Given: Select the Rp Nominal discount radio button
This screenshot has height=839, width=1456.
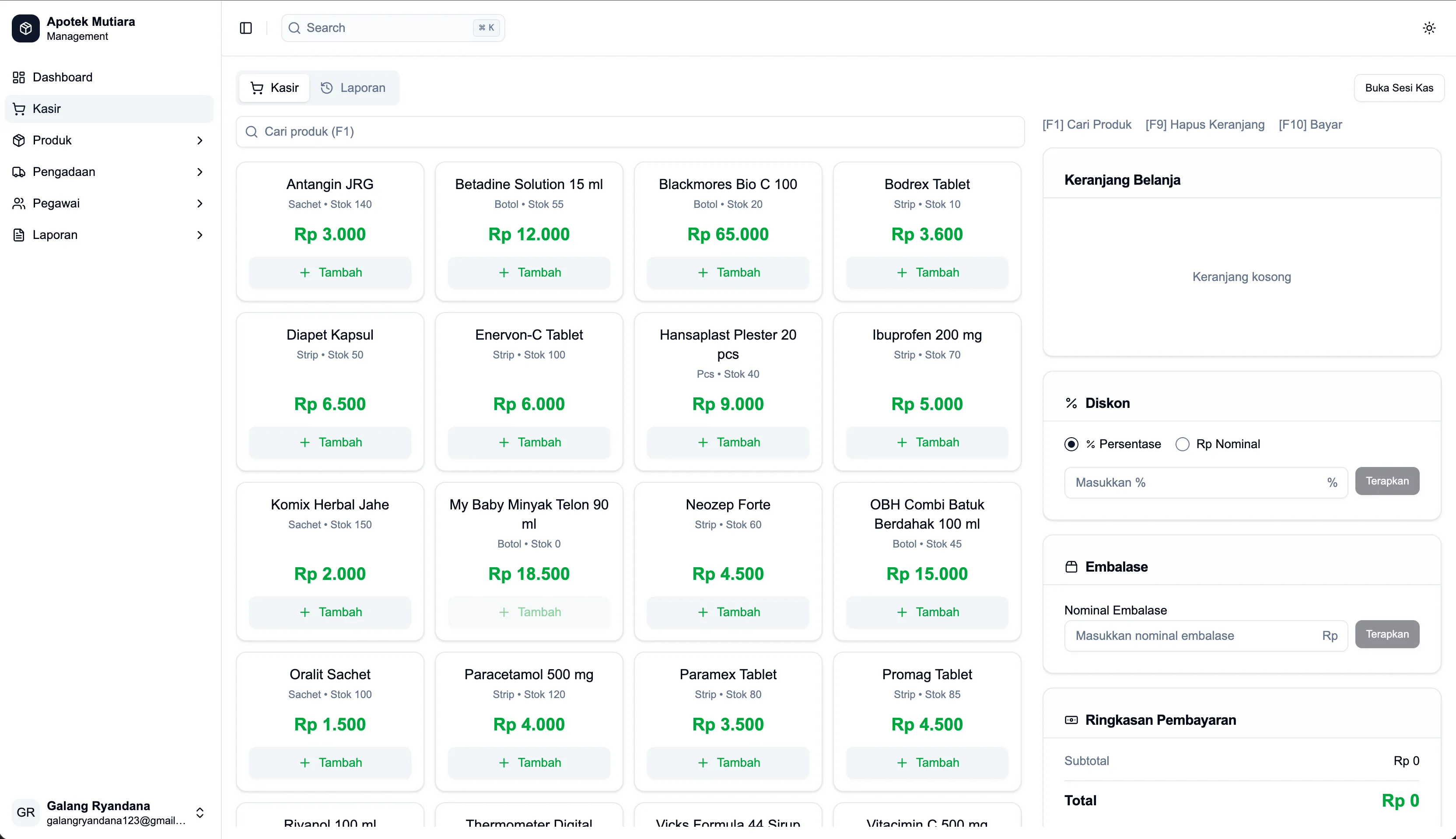Looking at the screenshot, I should point(1183,444).
